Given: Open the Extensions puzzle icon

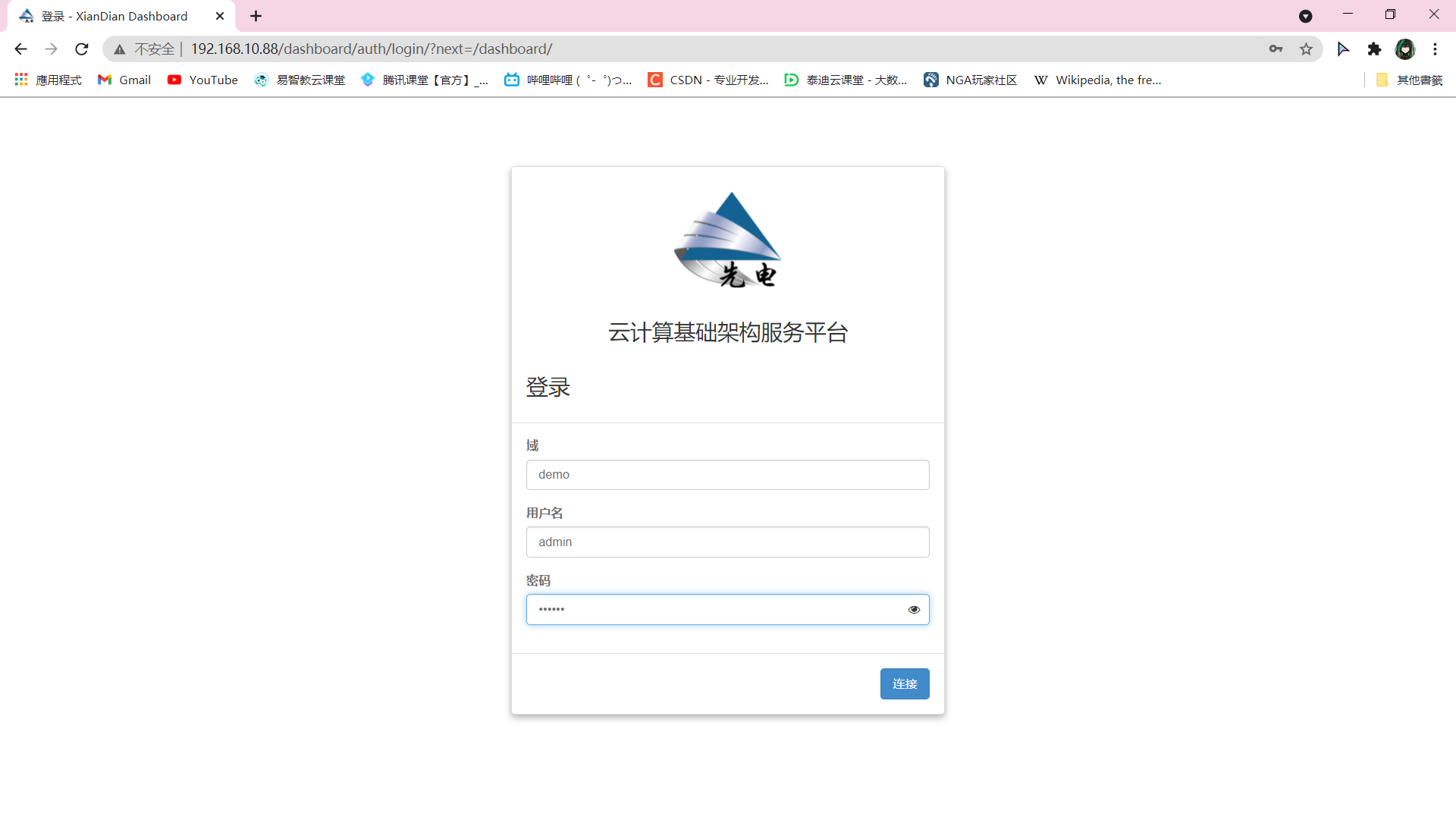Looking at the screenshot, I should pyautogui.click(x=1374, y=49).
